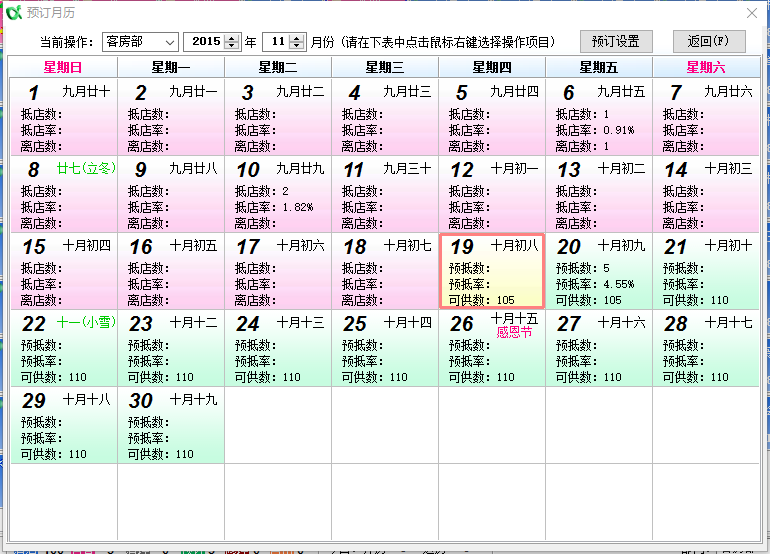Select day 2 cell 九月廿一
770x554 pixels.
point(171,117)
